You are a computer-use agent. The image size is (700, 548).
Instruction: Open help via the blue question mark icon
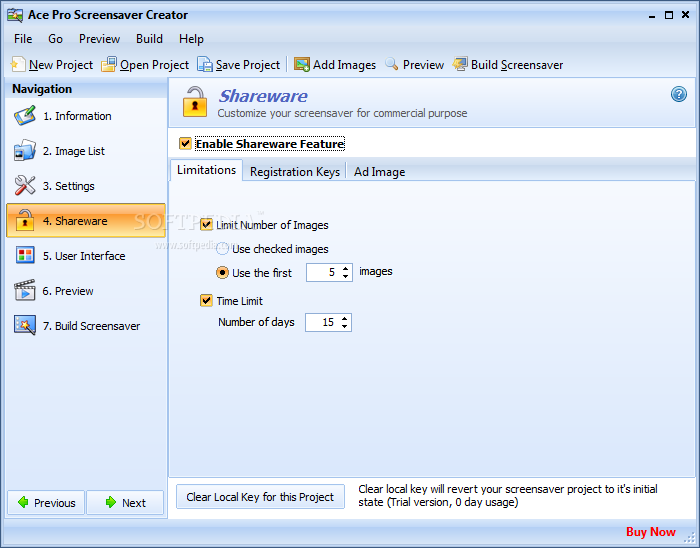coord(679,94)
